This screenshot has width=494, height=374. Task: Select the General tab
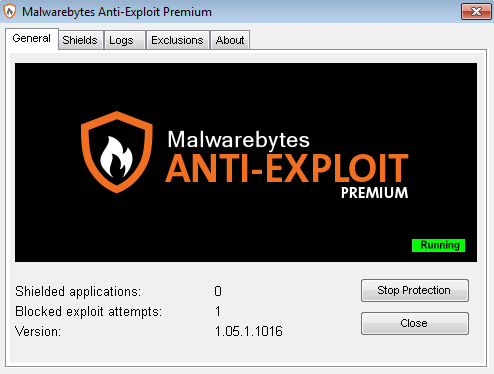[32, 39]
